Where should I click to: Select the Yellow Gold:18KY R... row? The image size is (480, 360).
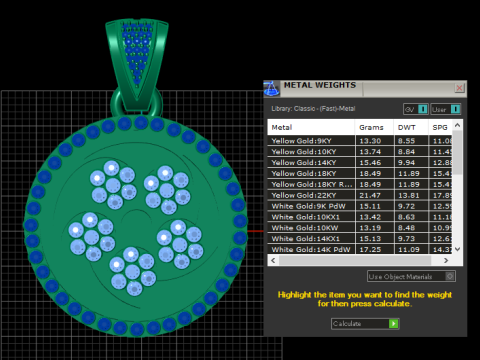360,184
